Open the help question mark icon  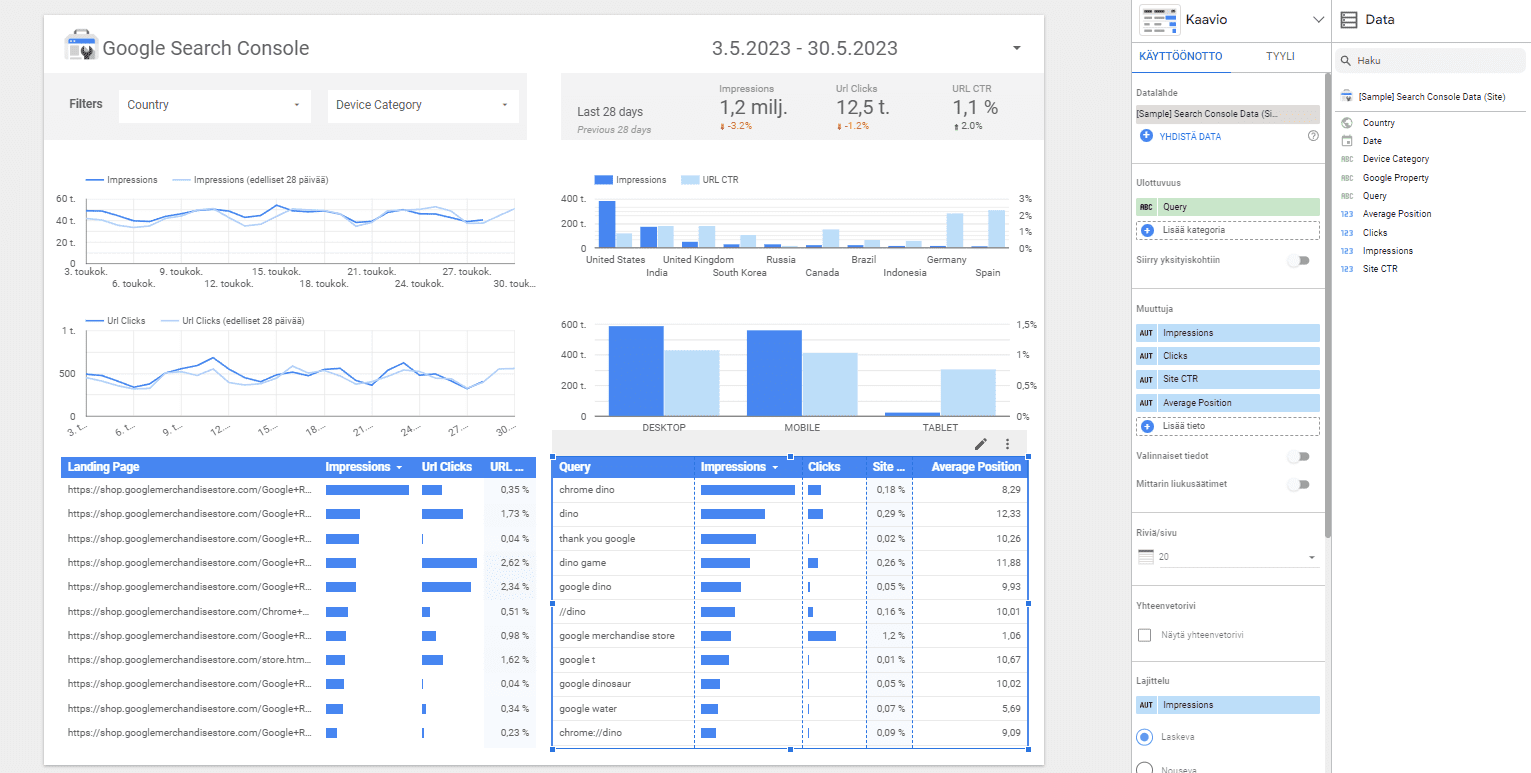[1313, 136]
